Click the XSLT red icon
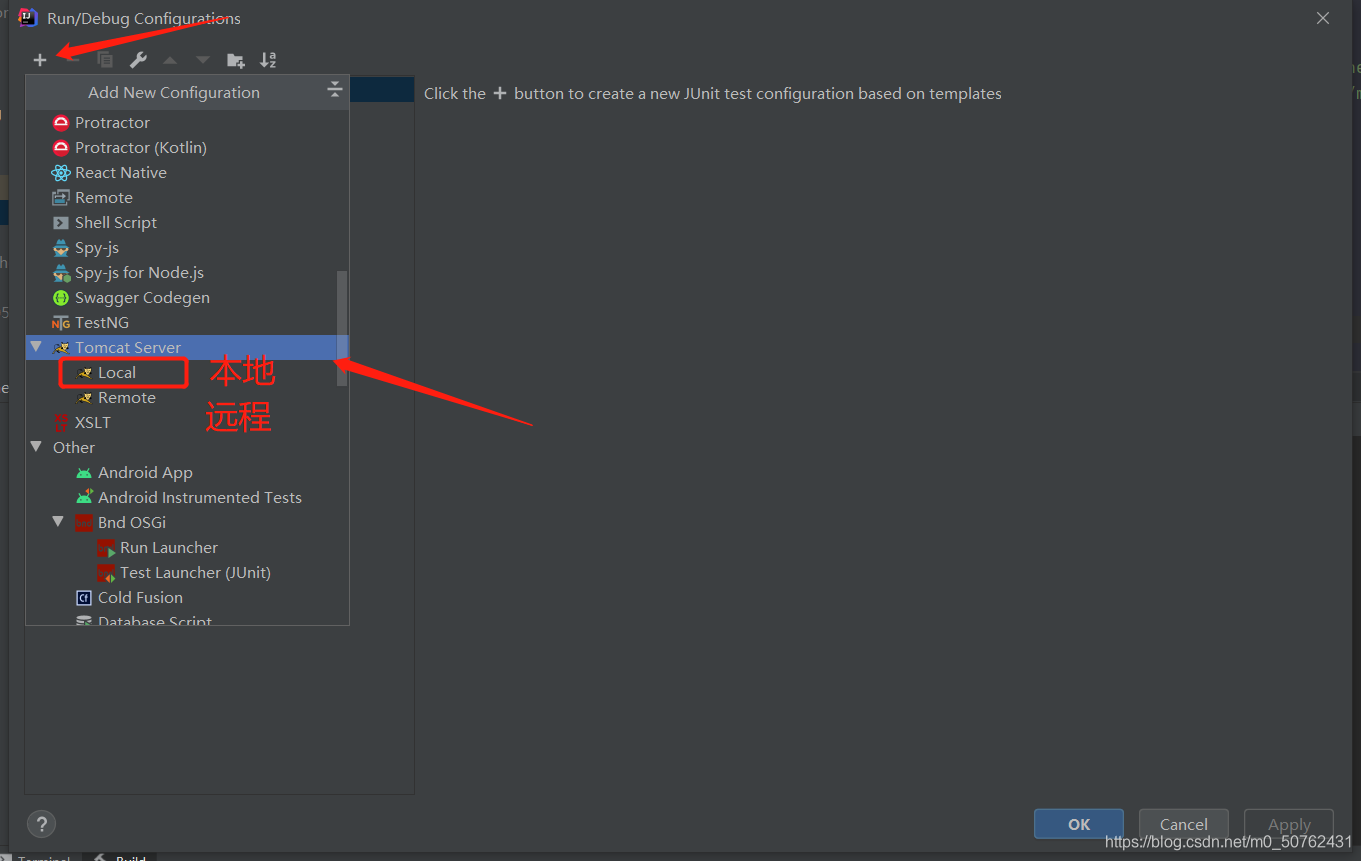The width and height of the screenshot is (1361, 861). pyautogui.click(x=61, y=423)
